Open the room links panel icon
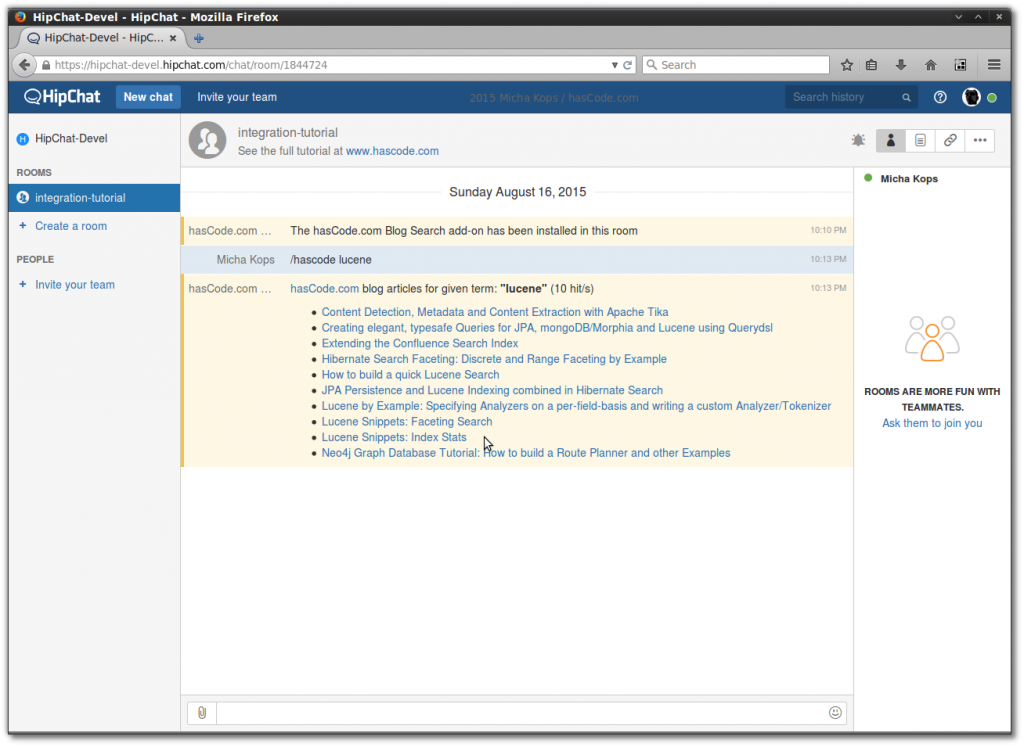Screen dimensions: 1024x747 (950, 140)
